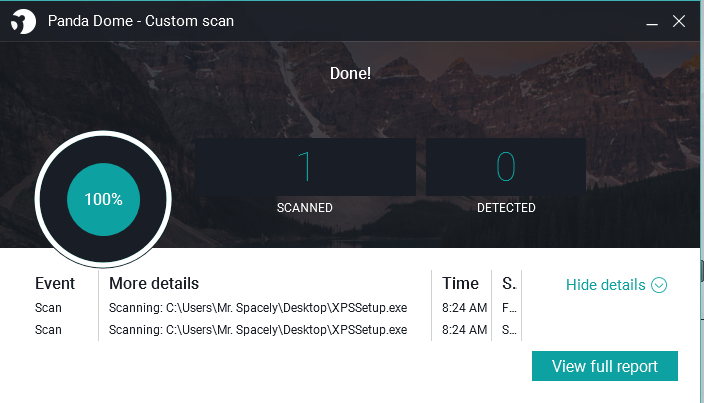Screen dimensions: 704x403
Task: Collapse details using the chevron circle icon
Action: pos(659,285)
